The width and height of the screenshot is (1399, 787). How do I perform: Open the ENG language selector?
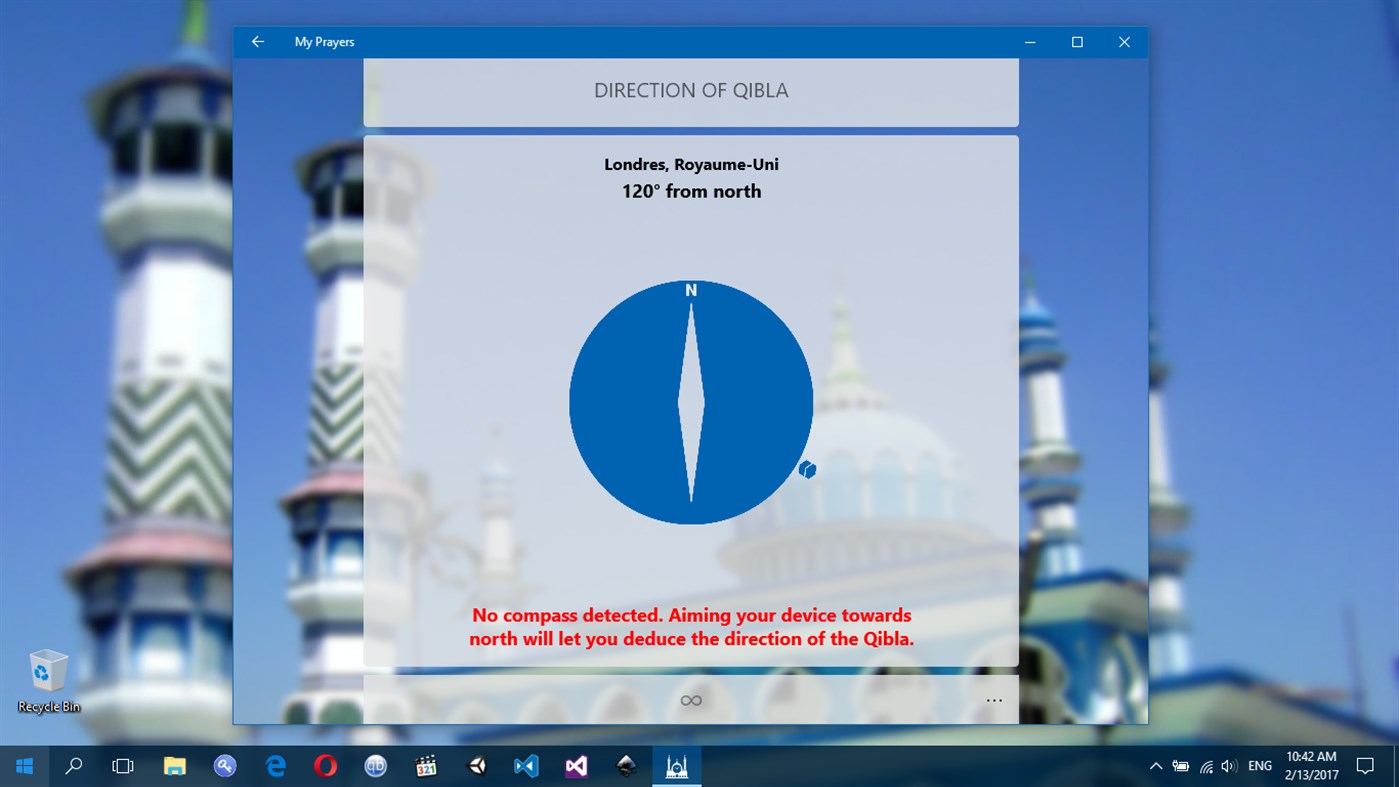(x=1260, y=765)
